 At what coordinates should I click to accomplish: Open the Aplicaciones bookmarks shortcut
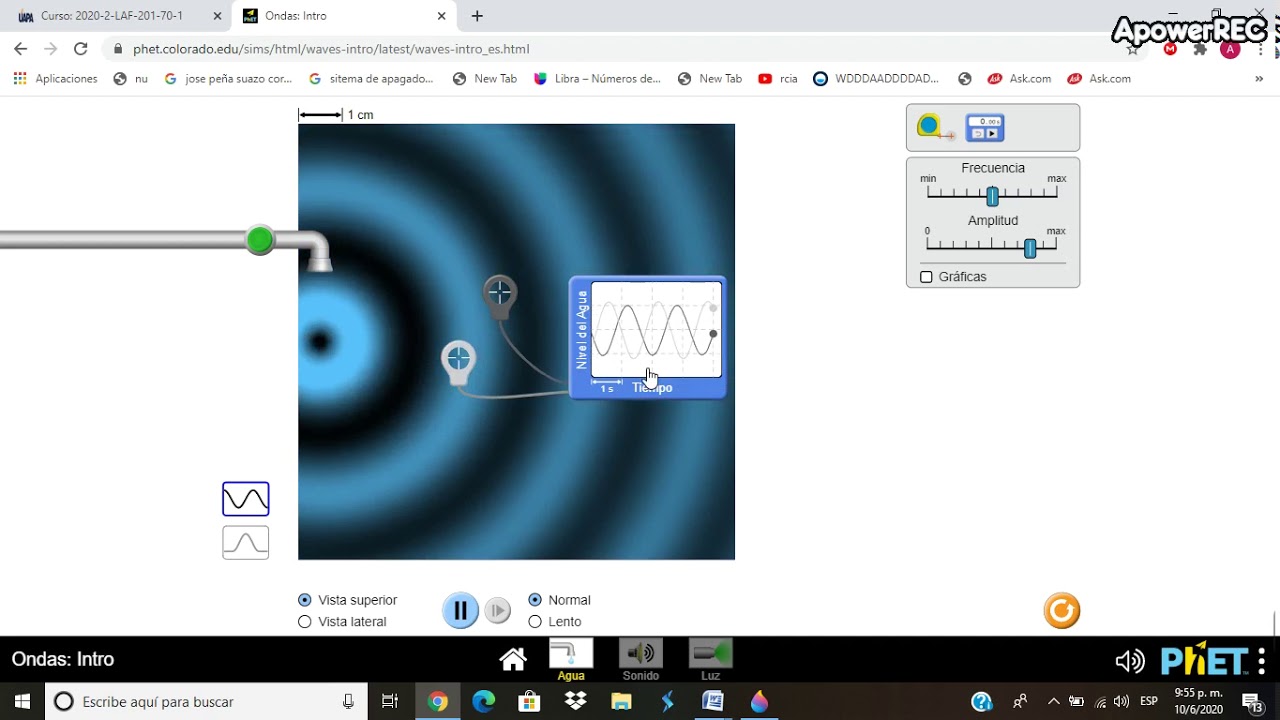(56, 79)
